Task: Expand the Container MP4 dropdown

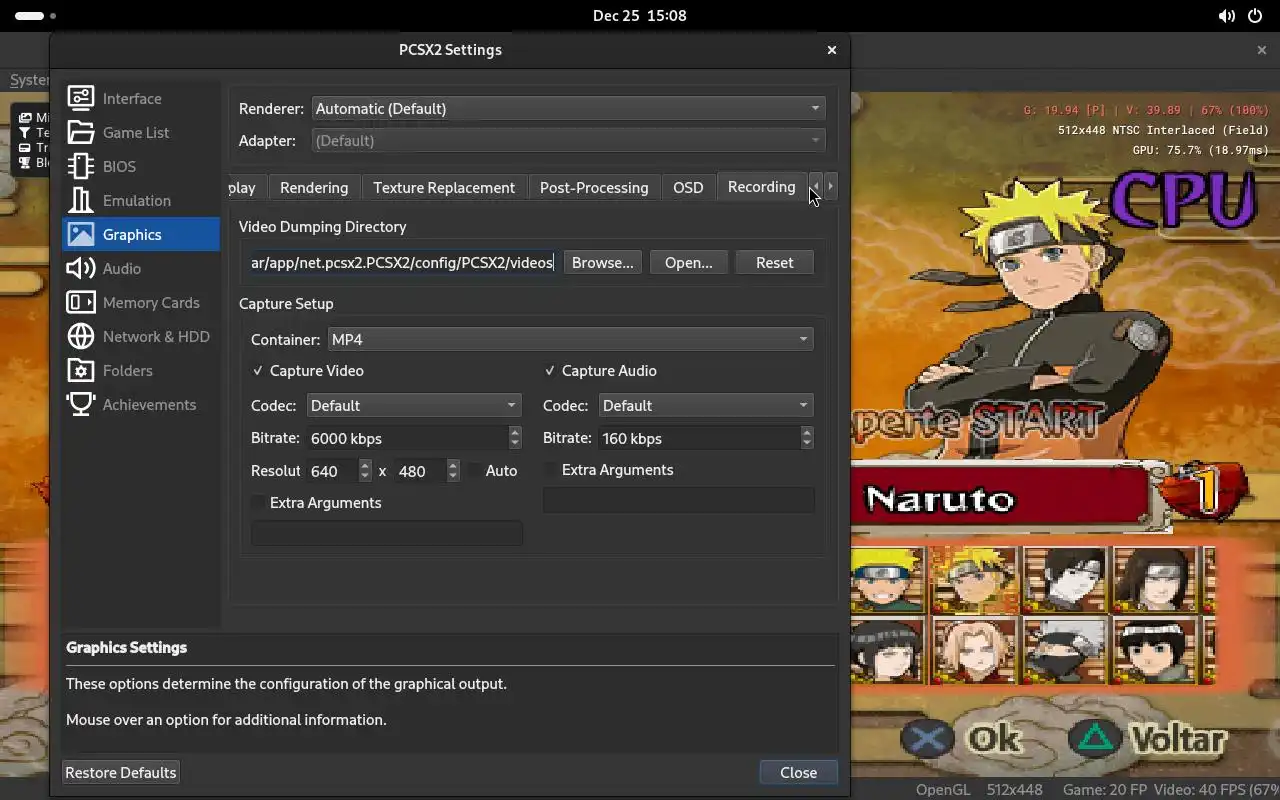Action: pyautogui.click(x=570, y=339)
